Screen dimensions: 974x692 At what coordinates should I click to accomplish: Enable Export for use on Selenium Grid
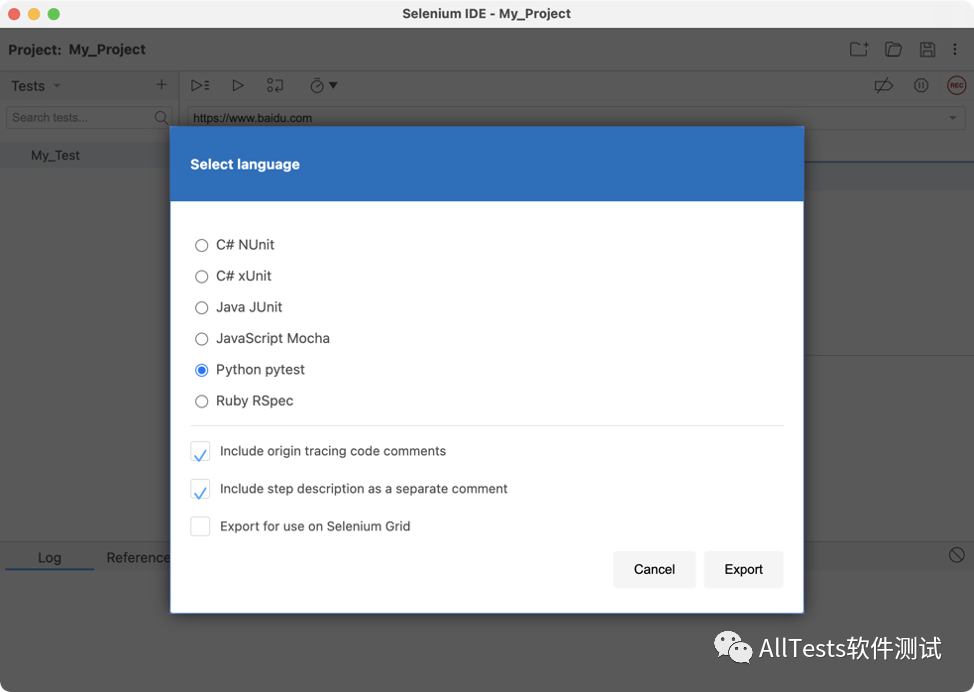[200, 526]
